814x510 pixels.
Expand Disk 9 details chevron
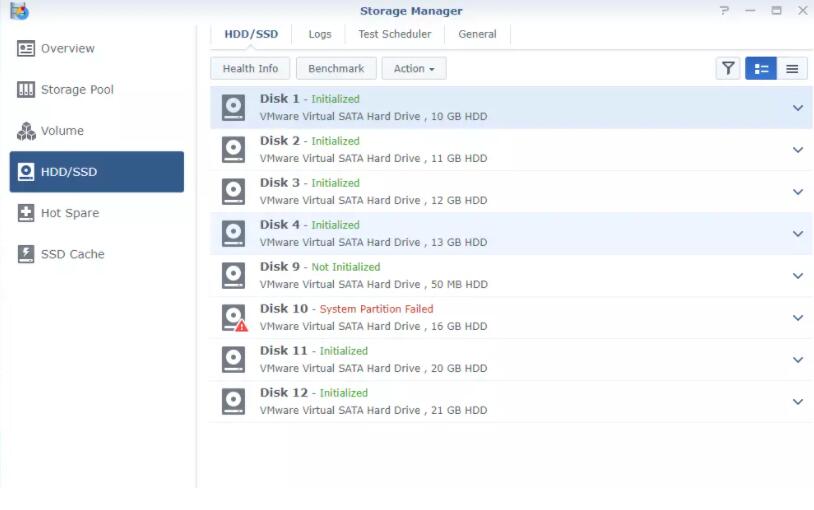point(797,276)
